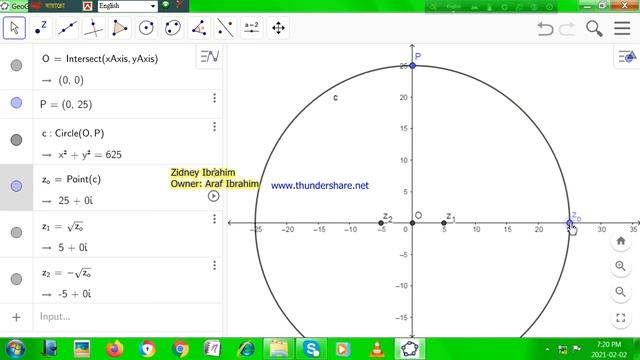Click the O = Intersect(xAxis, yAxis) definition
Screen dimensions: 640x360
coord(100,59)
